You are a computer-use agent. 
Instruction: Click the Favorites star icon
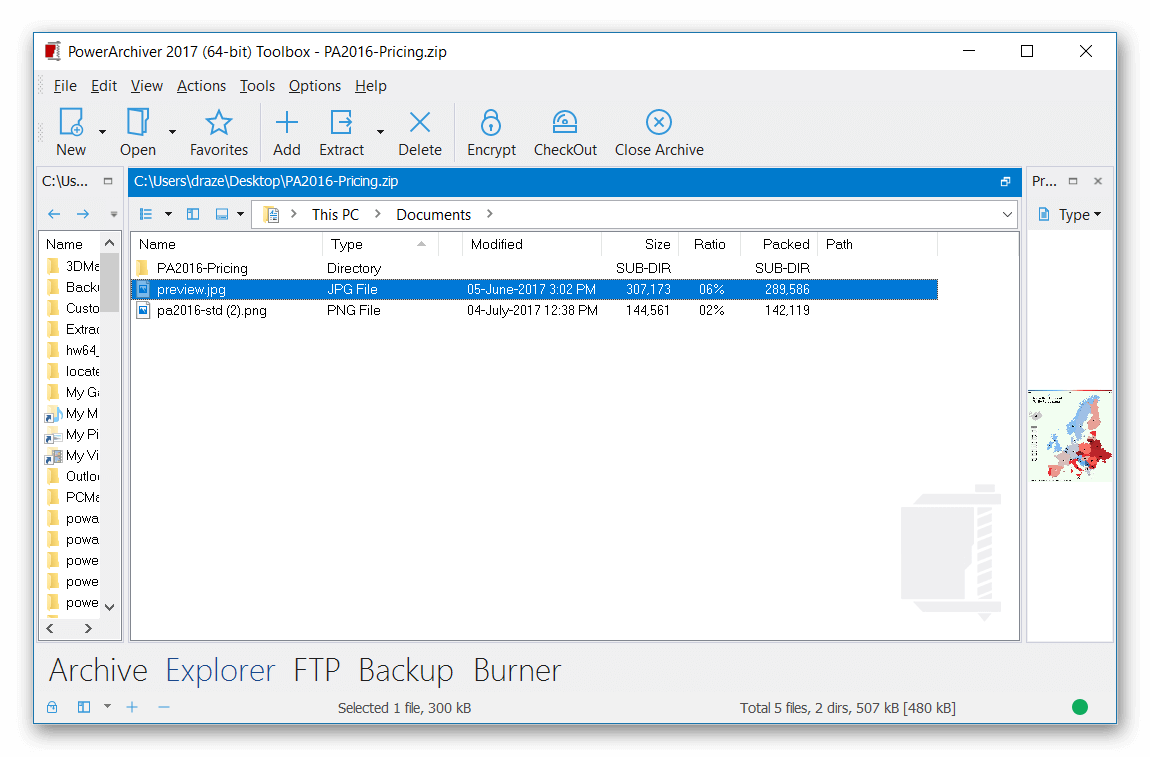pyautogui.click(x=218, y=122)
